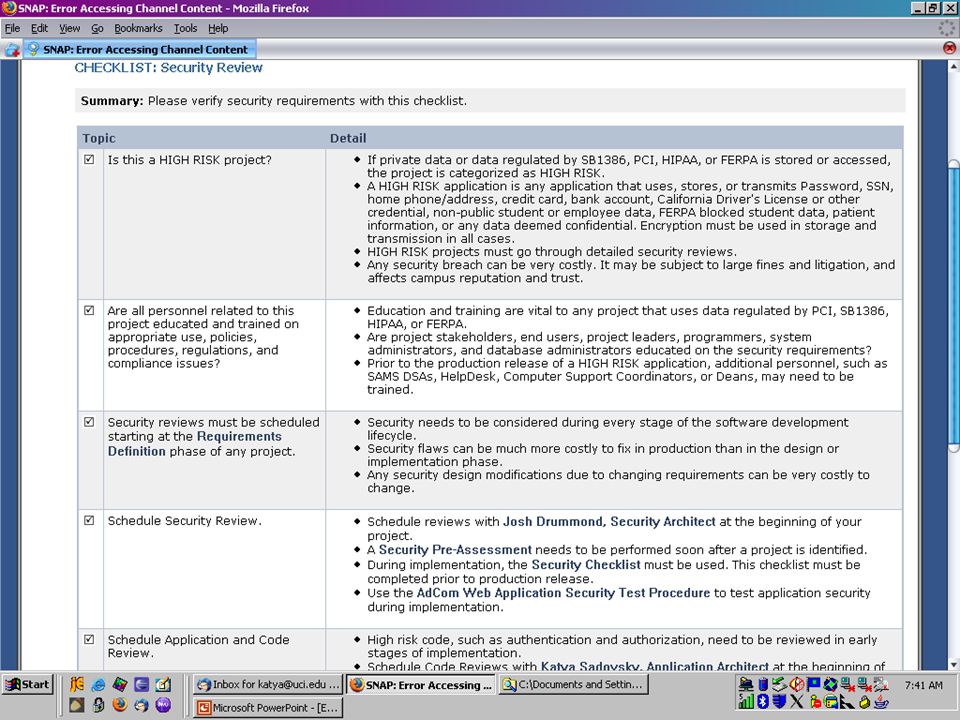
Task: Click the padlock quick launch icon
Action: coord(99,705)
